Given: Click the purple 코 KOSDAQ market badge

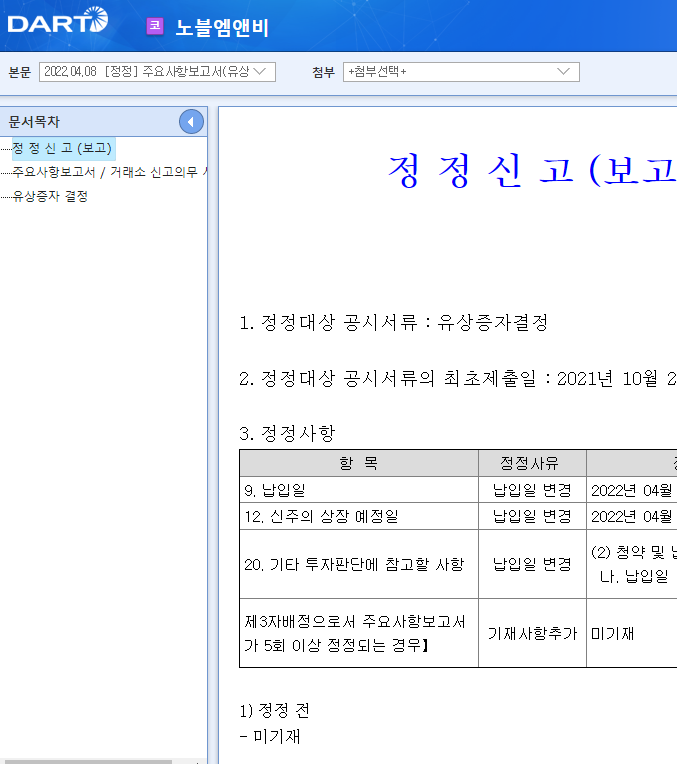Looking at the screenshot, I should click(x=155, y=26).
